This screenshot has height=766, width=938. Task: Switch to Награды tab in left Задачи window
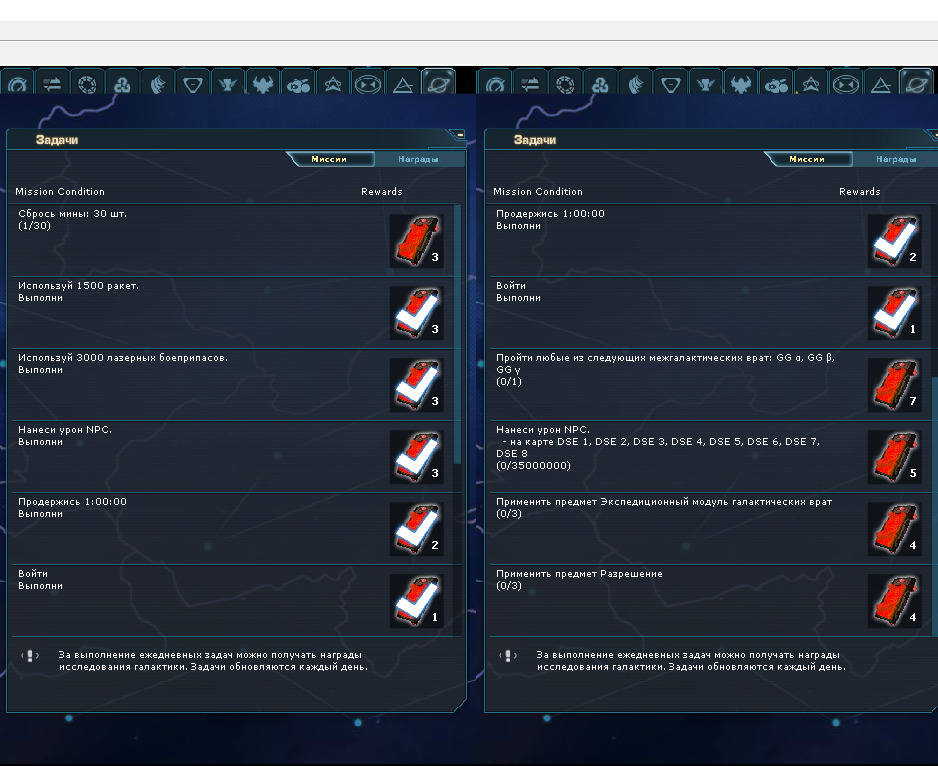click(417, 159)
